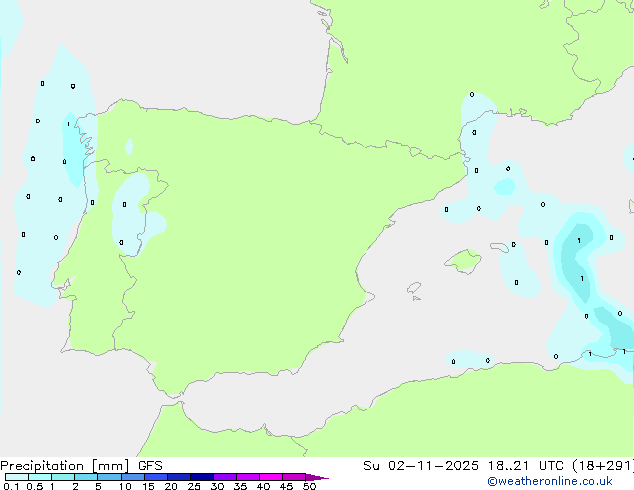The height and width of the screenshot is (490, 634).
Task: Pick the 30–35 mm legend swatch
Action: point(225,477)
